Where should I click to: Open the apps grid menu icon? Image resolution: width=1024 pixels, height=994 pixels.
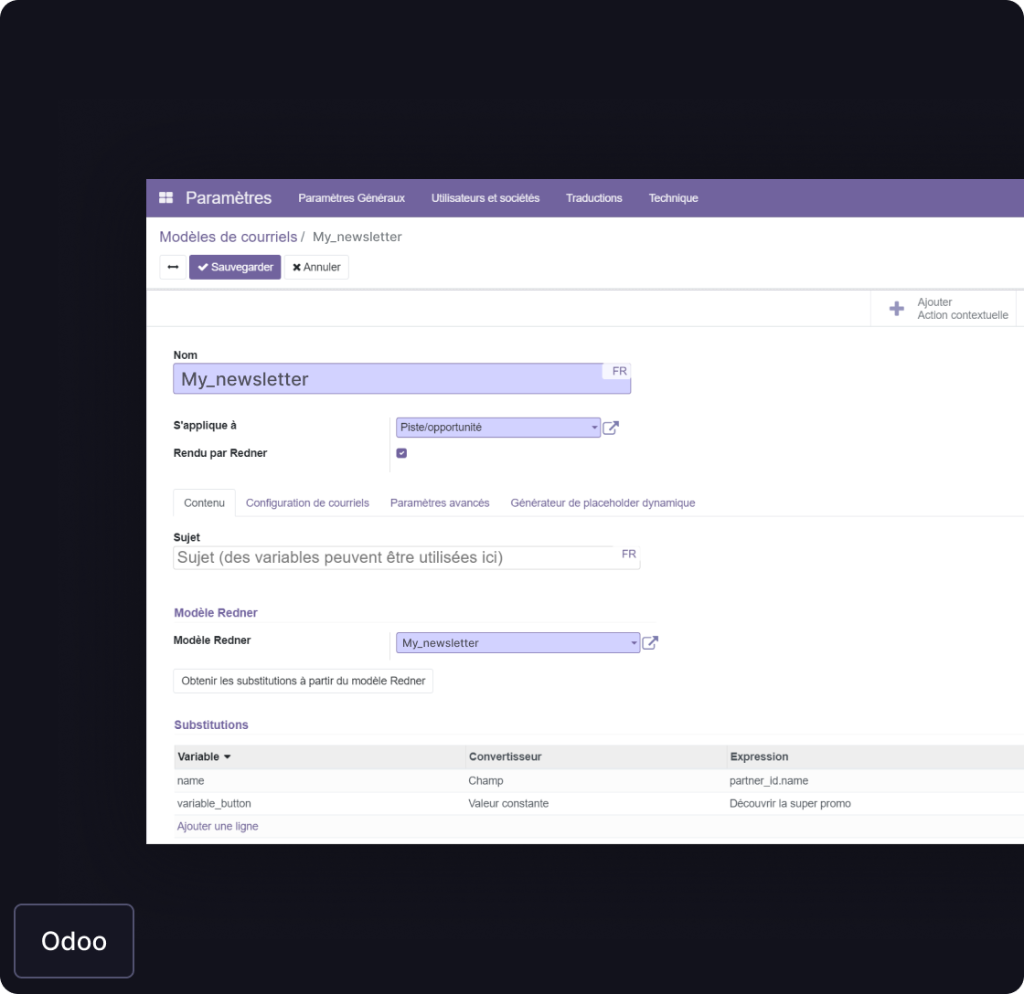point(166,198)
